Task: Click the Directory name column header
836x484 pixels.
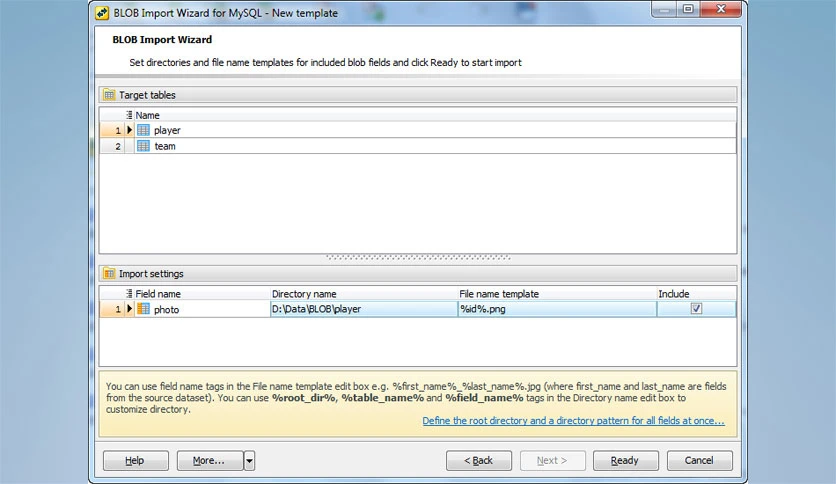Action: [x=364, y=294]
